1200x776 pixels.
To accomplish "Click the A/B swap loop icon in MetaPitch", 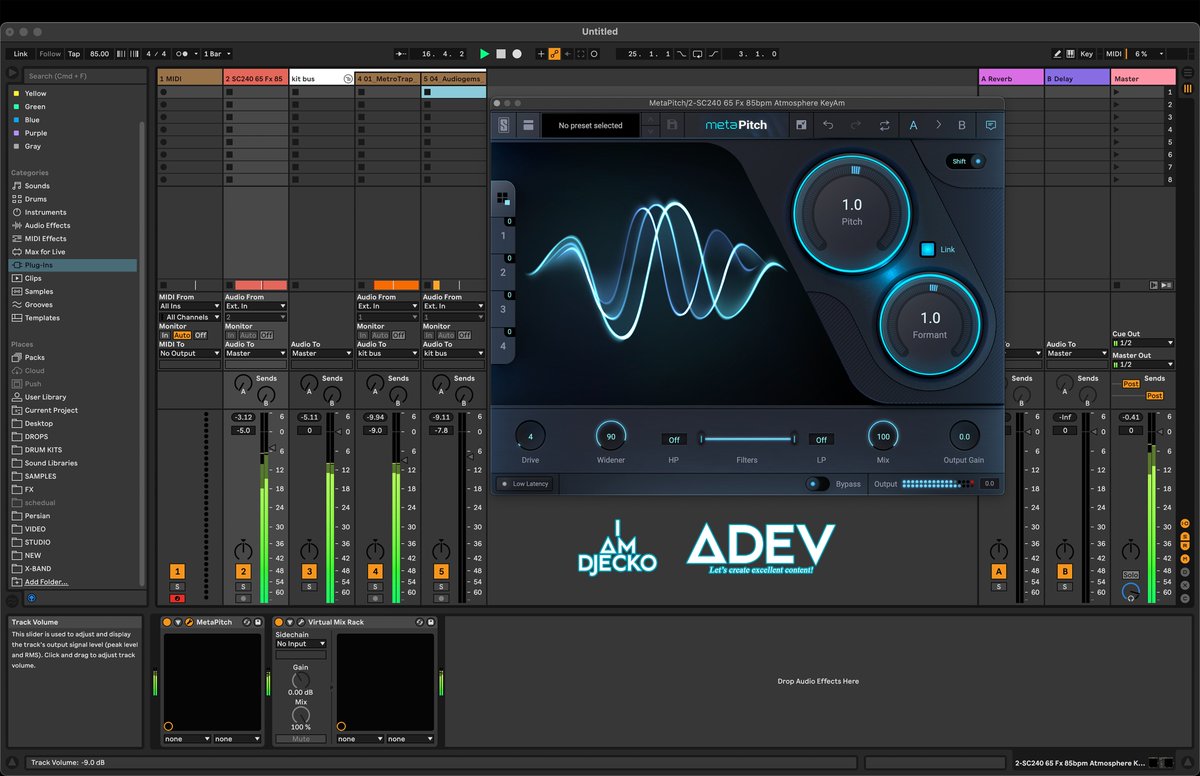I will click(885, 125).
